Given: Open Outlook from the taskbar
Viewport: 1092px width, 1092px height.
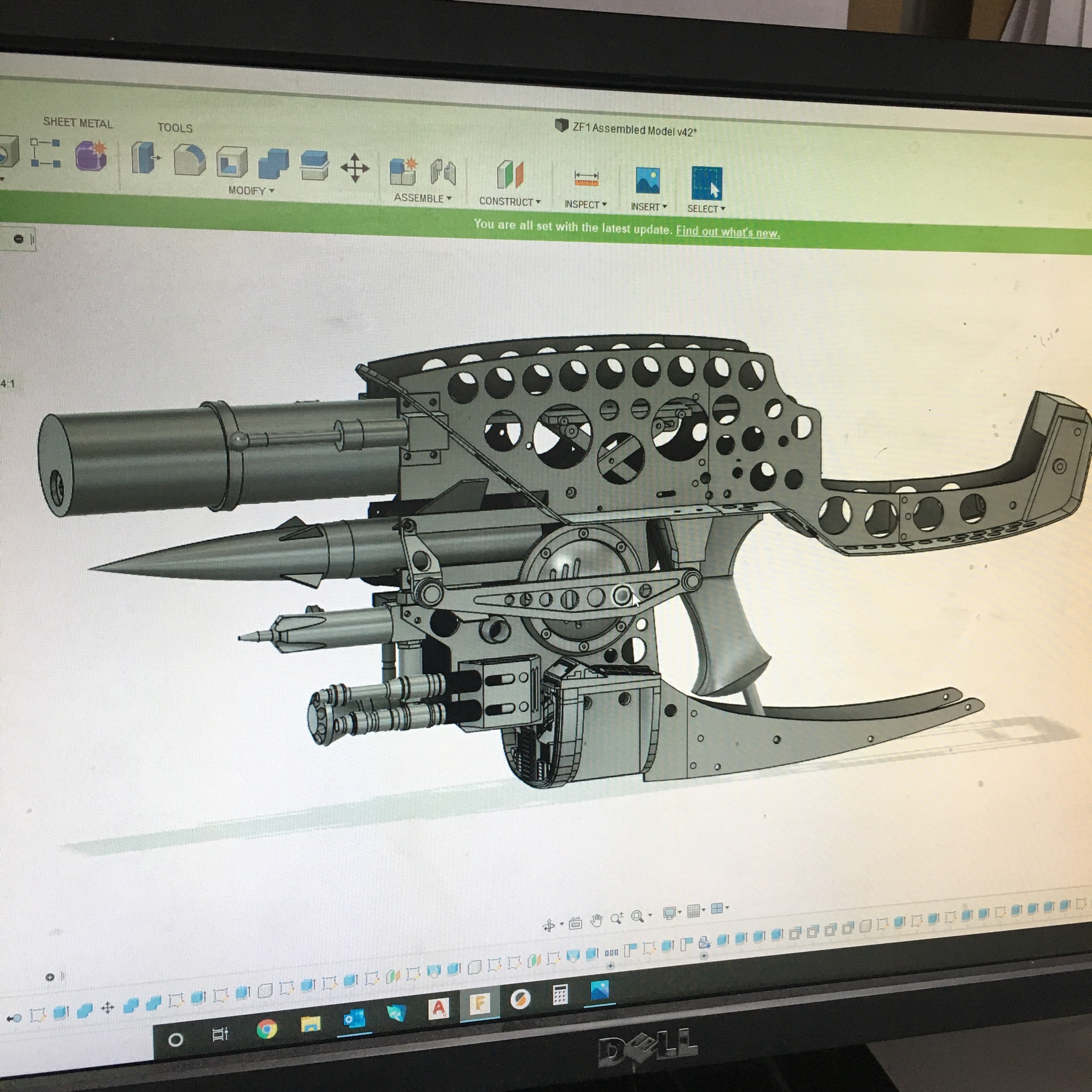Looking at the screenshot, I should 354,1019.
